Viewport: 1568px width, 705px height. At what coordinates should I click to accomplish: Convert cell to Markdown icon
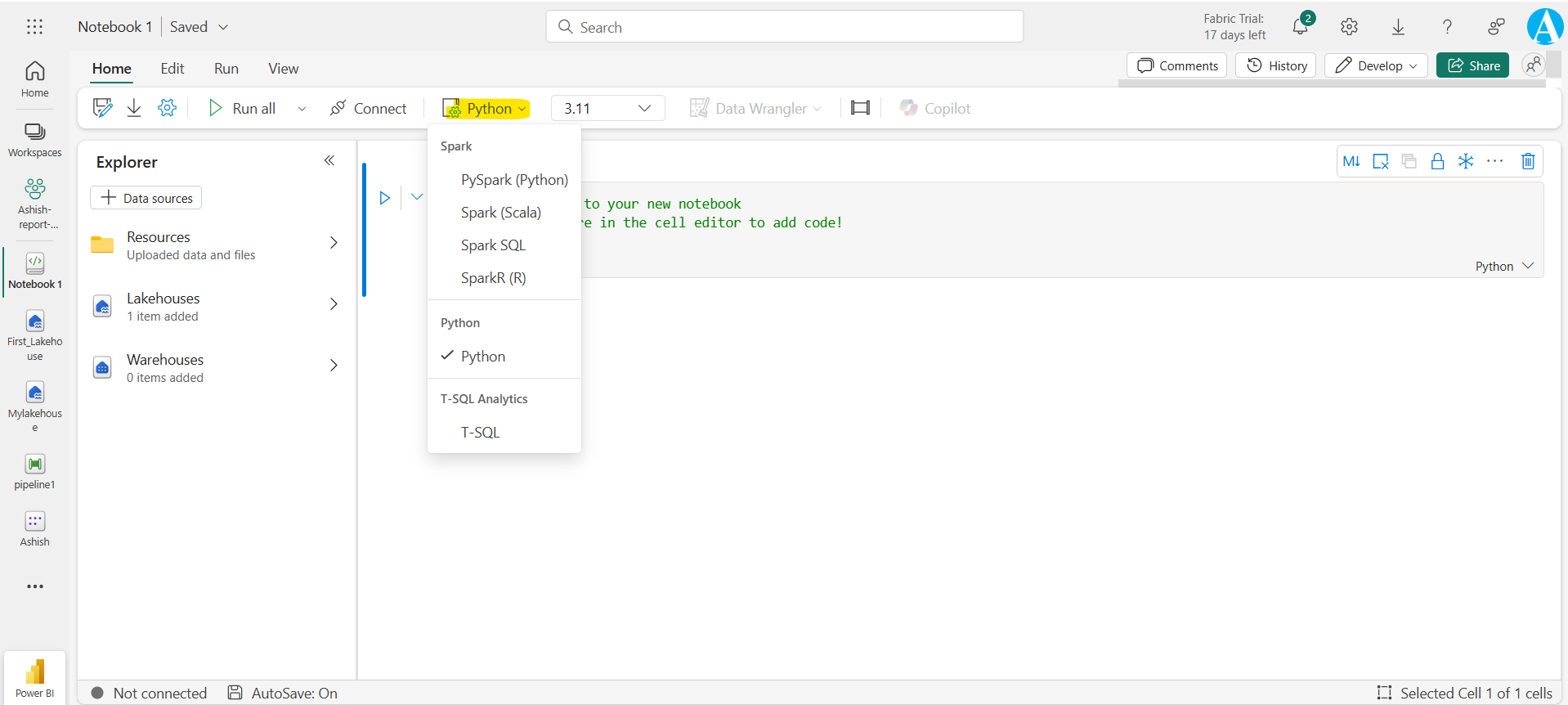[1351, 161]
